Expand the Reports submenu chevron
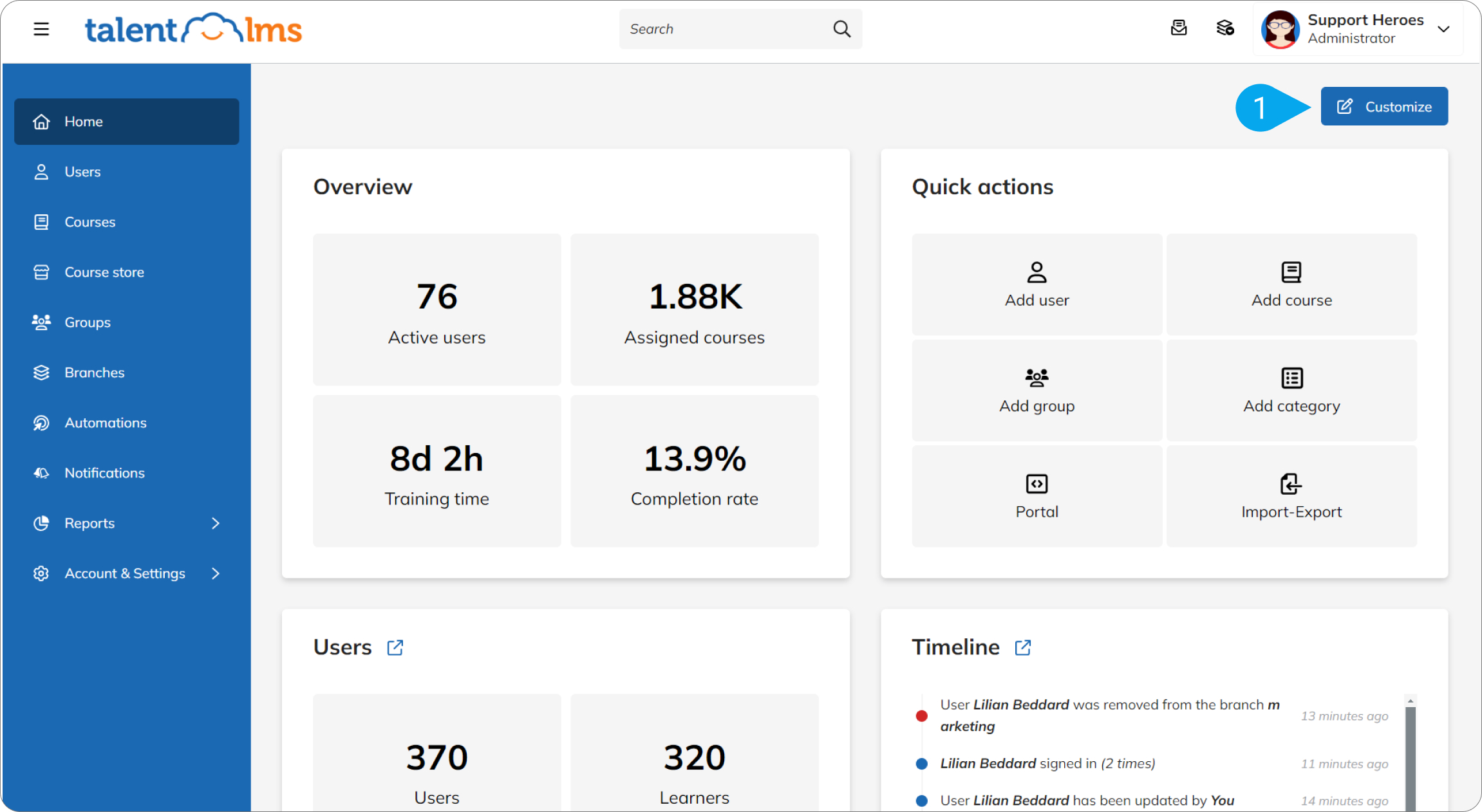Viewport: 1482px width, 812px height. pyautogui.click(x=216, y=523)
